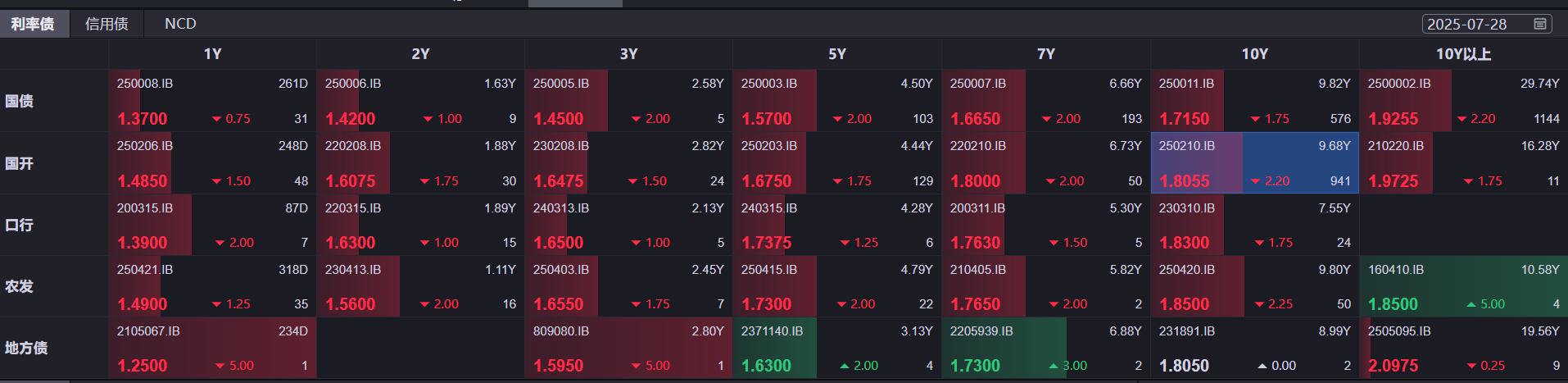Open the calendar icon in date field
Viewport: 1568px width, 383px height.
(1540, 24)
